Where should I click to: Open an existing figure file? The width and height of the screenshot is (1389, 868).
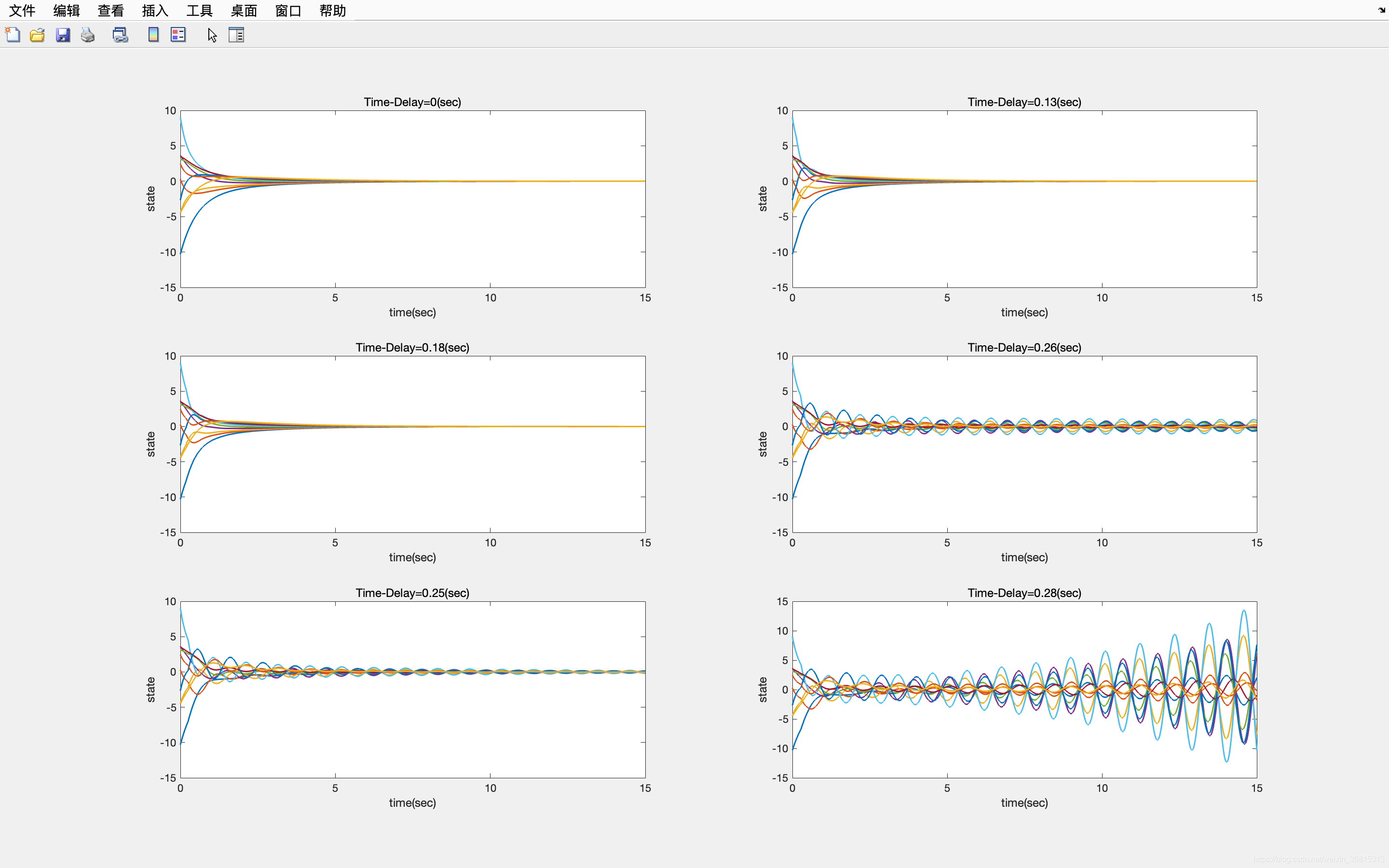coord(37,34)
